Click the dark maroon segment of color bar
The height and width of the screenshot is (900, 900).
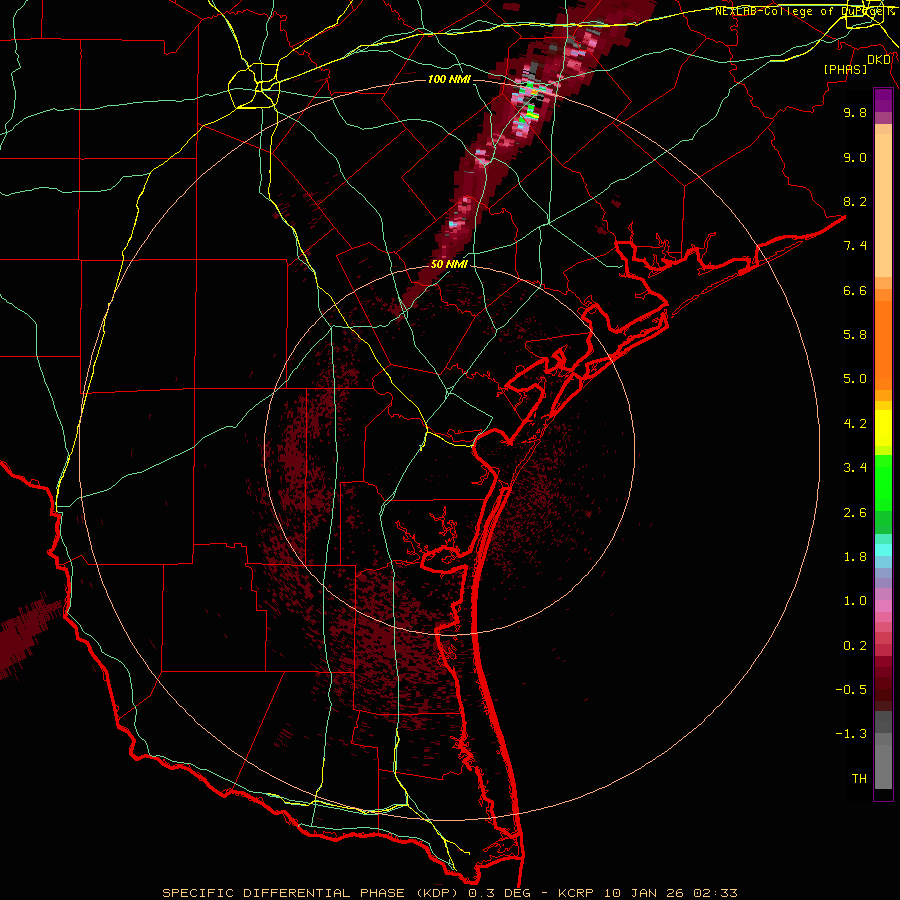pos(883,689)
